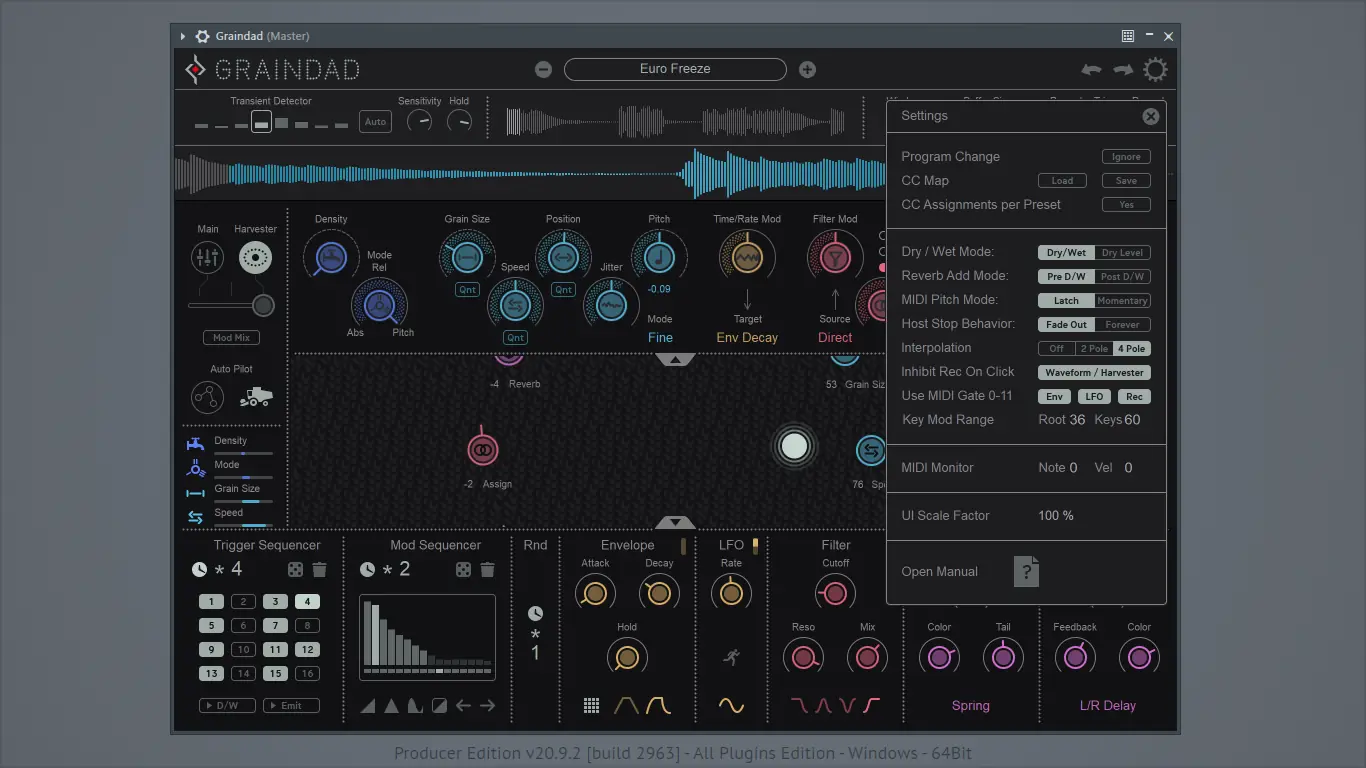This screenshot has height=768, width=1366.
Task: Set Dry / Wet Mode to Dry Level
Action: [x=1122, y=253]
